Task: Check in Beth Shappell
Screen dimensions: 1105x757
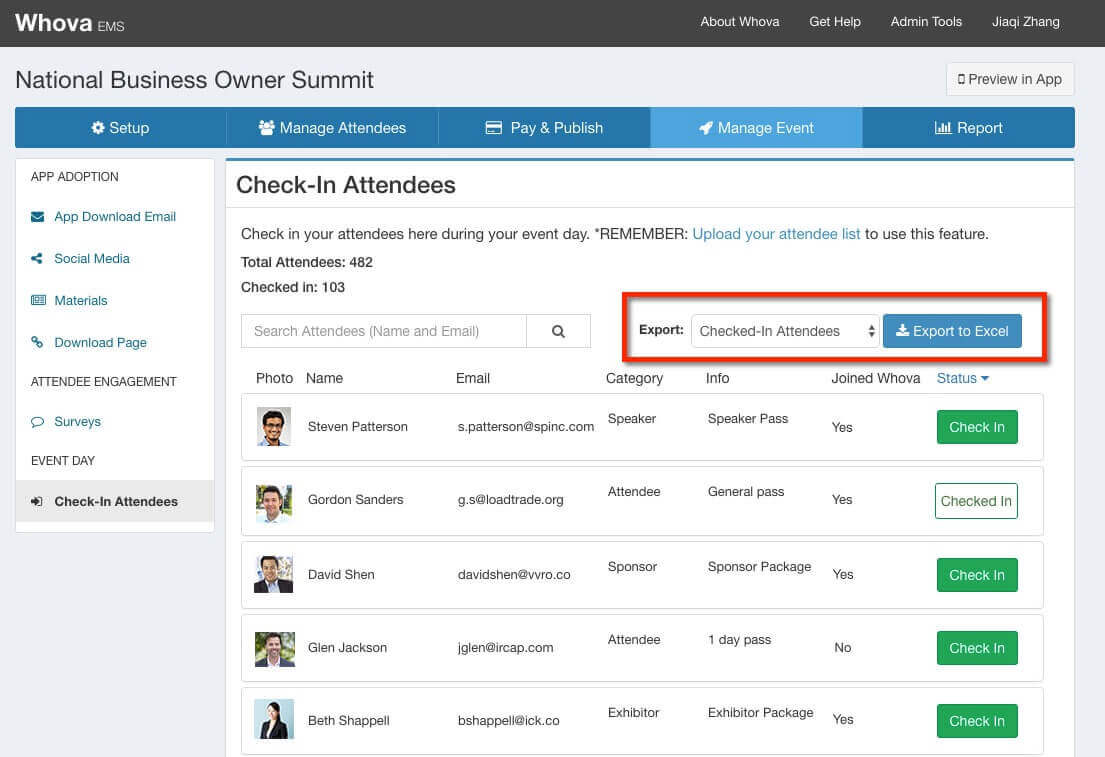Action: [976, 721]
